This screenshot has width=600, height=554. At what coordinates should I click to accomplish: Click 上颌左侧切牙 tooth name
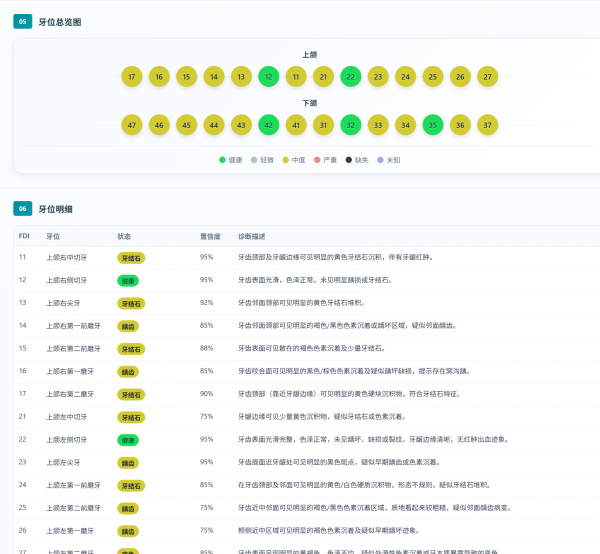(67, 440)
